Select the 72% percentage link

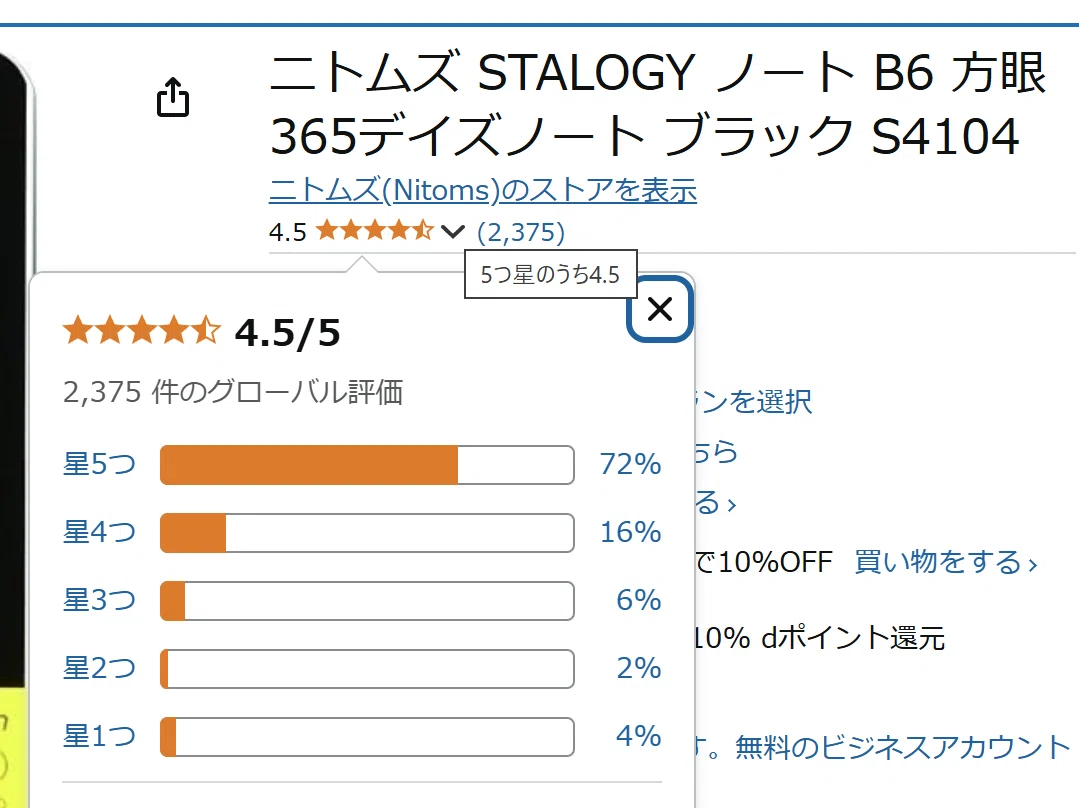pos(630,465)
